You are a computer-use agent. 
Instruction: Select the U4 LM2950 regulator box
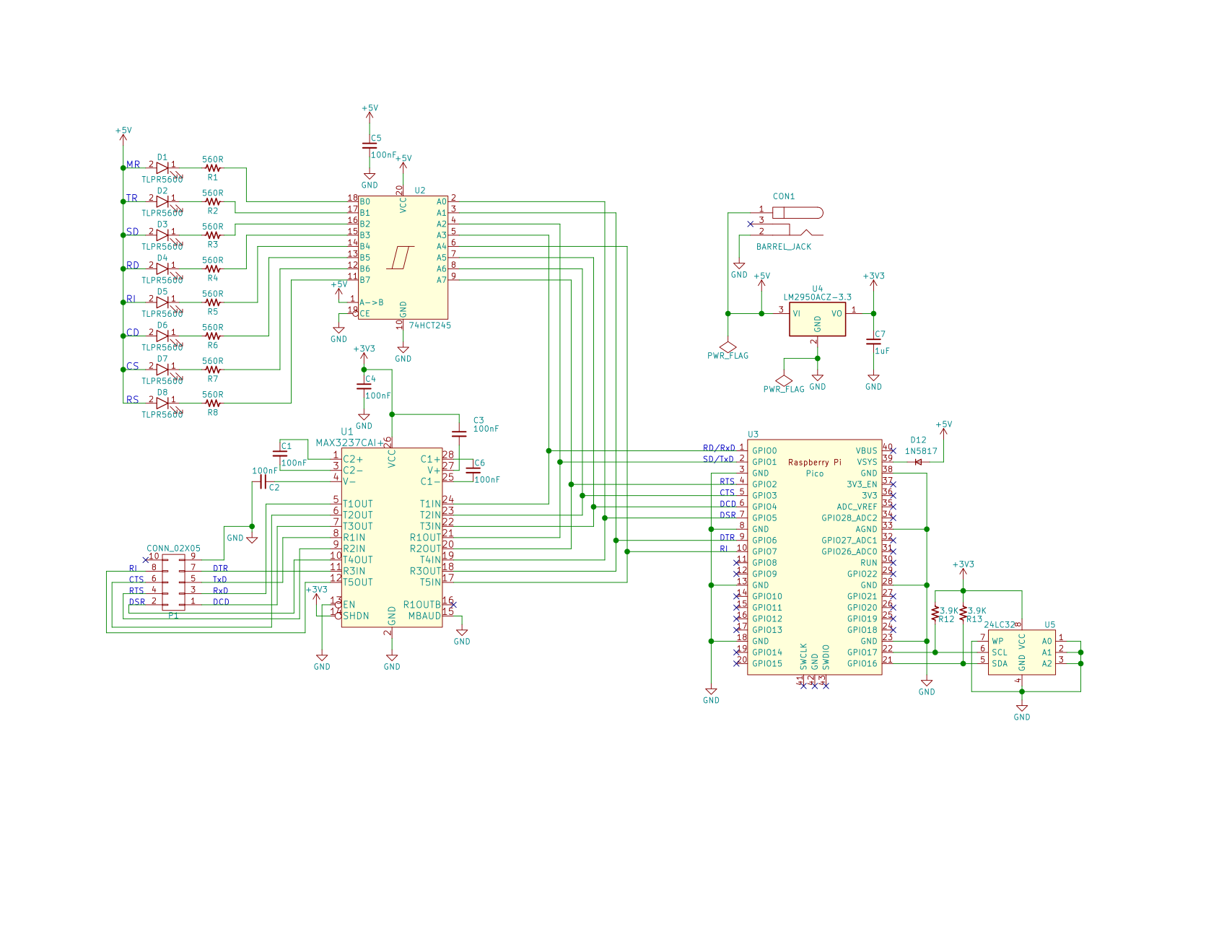[817, 319]
